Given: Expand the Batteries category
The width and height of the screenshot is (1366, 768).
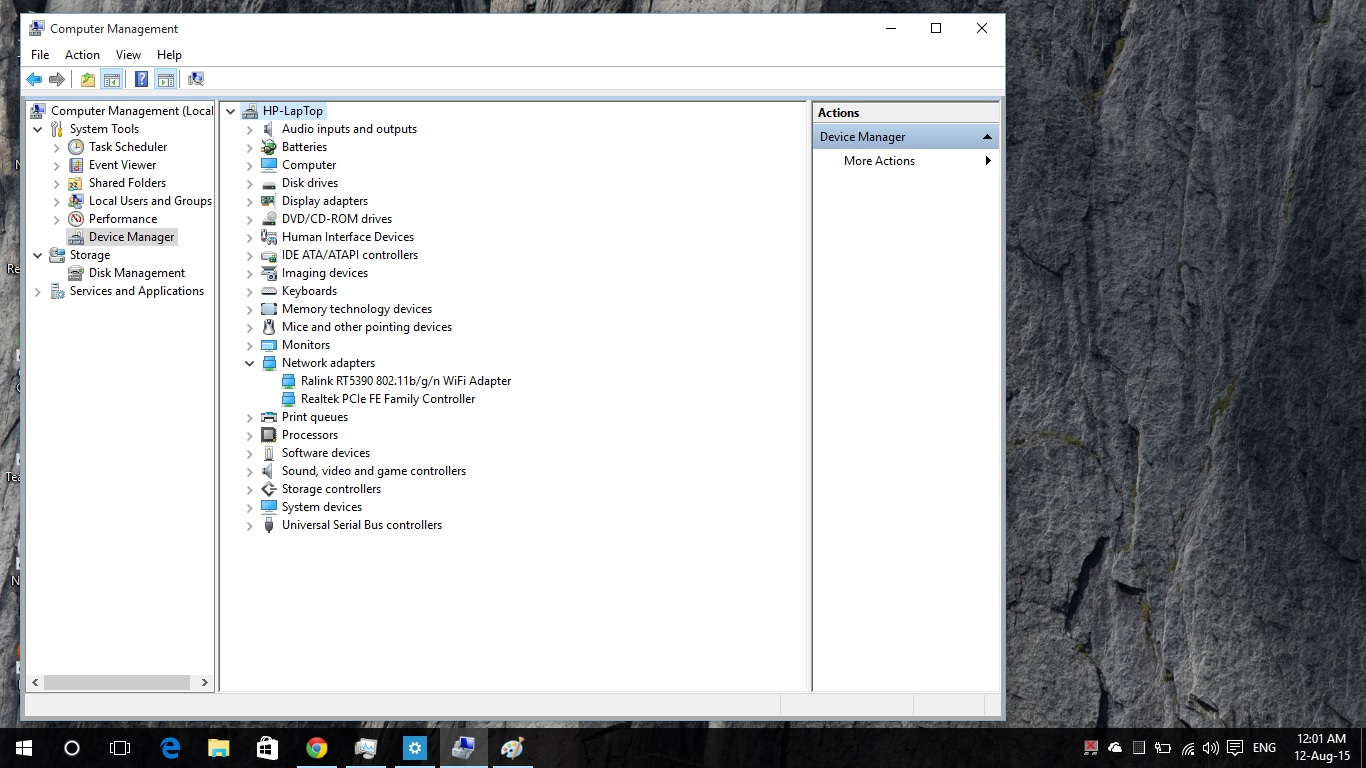Looking at the screenshot, I should point(250,147).
